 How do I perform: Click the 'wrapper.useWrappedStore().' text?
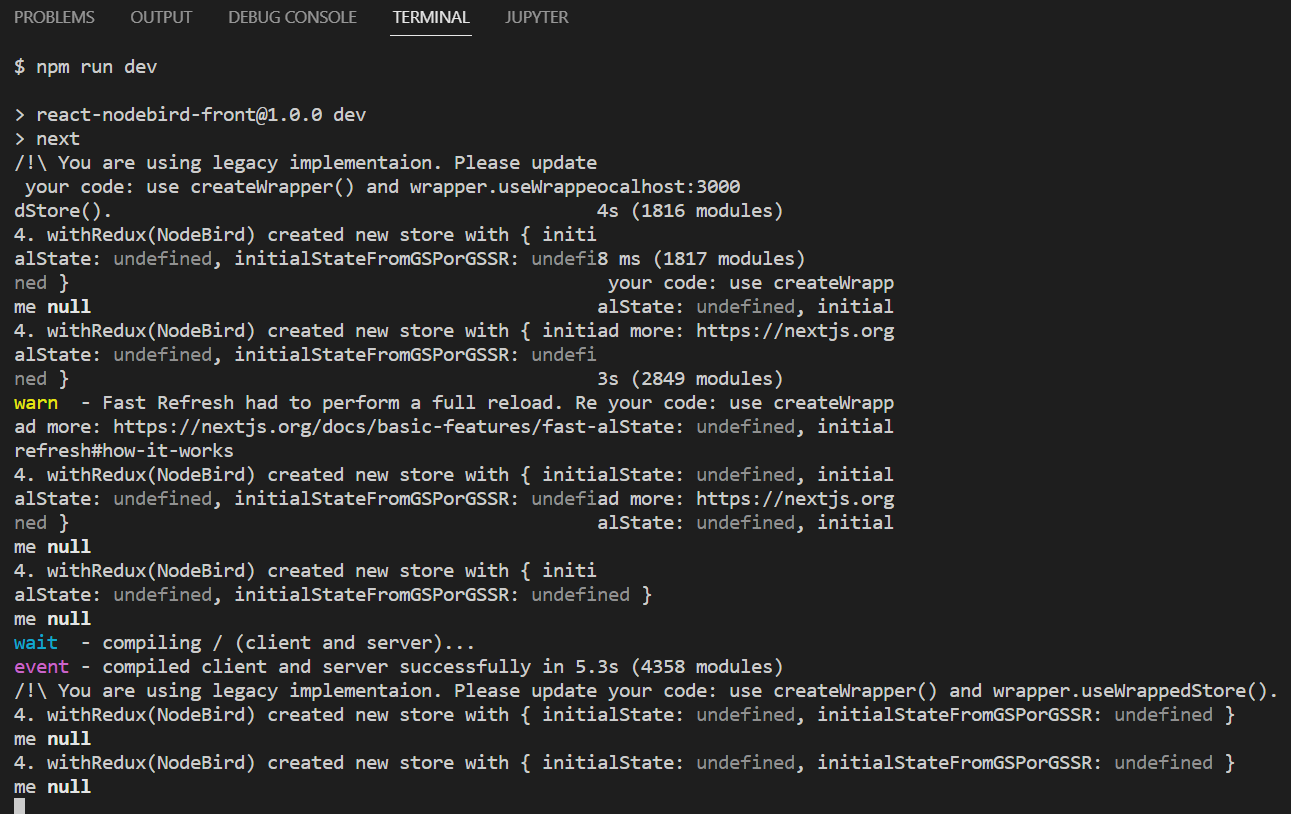1135,691
